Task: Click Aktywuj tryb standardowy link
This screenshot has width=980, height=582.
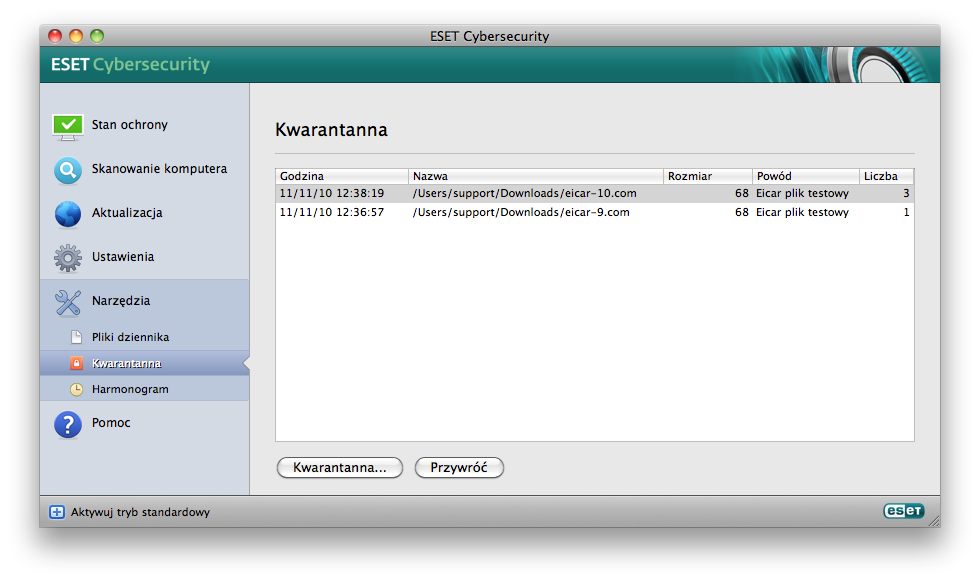Action: tap(140, 512)
